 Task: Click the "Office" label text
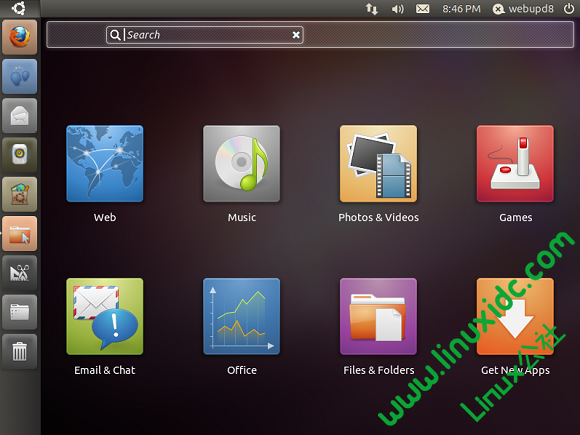click(x=242, y=370)
